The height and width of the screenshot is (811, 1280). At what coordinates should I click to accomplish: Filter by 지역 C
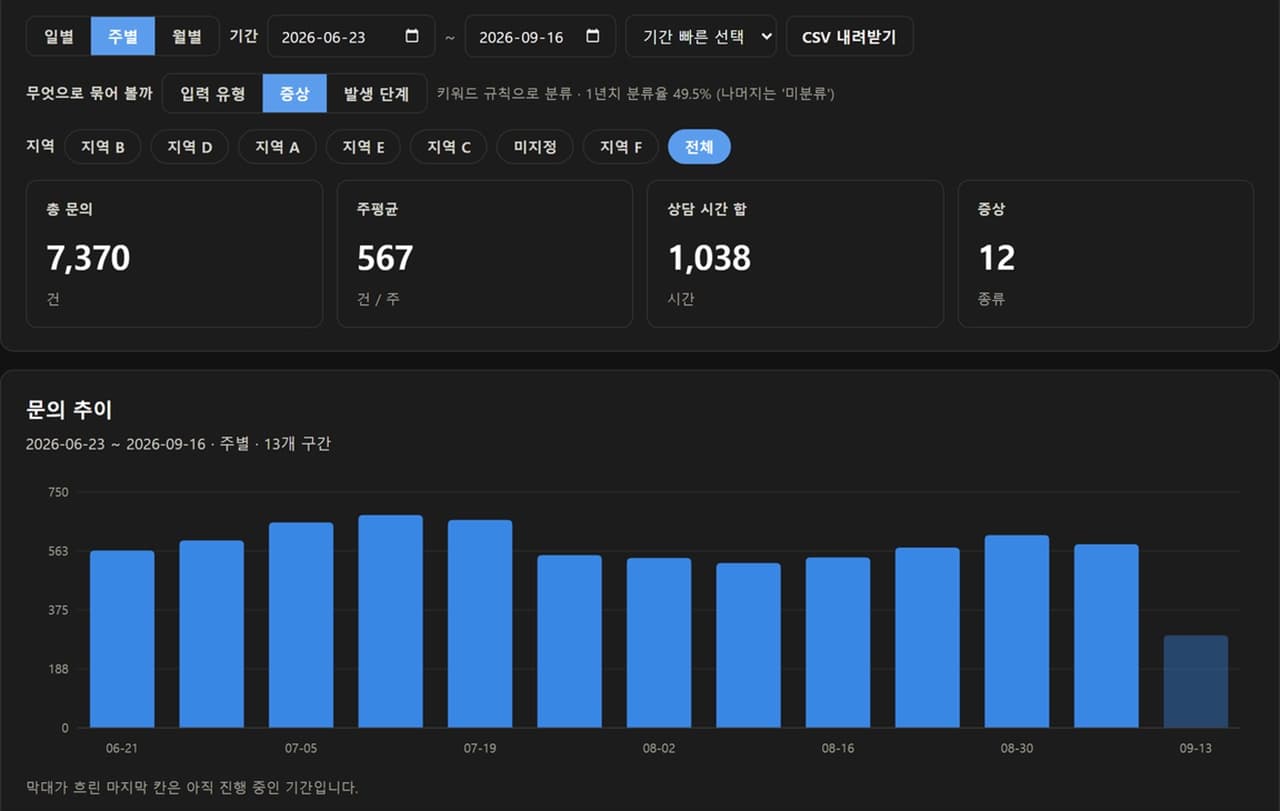click(449, 147)
